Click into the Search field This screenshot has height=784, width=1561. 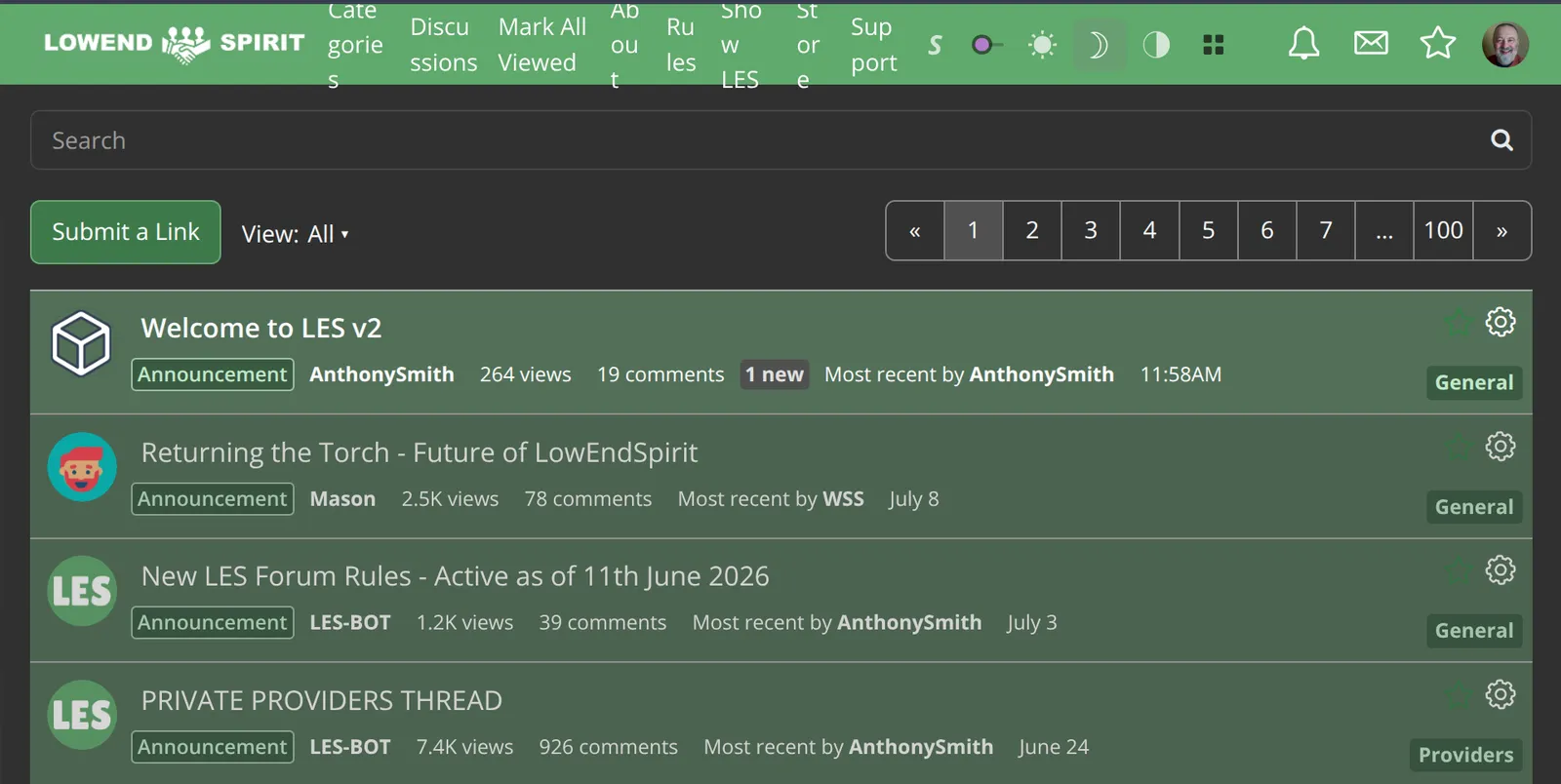pyautogui.click(x=780, y=139)
